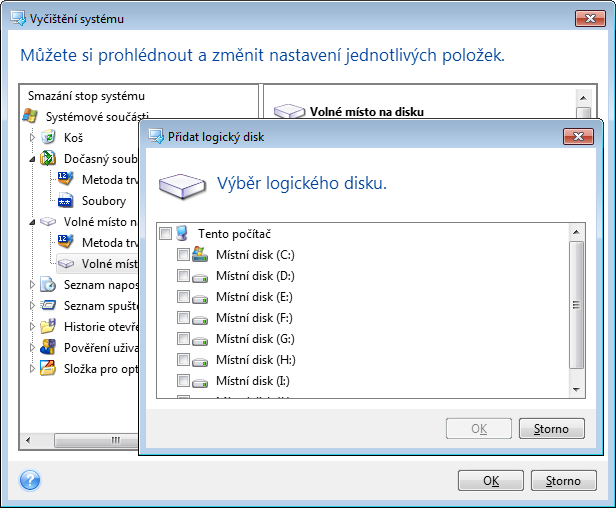The image size is (616, 508).
Task: Tick the checkbox for Místní disk (E:)
Action: click(183, 296)
